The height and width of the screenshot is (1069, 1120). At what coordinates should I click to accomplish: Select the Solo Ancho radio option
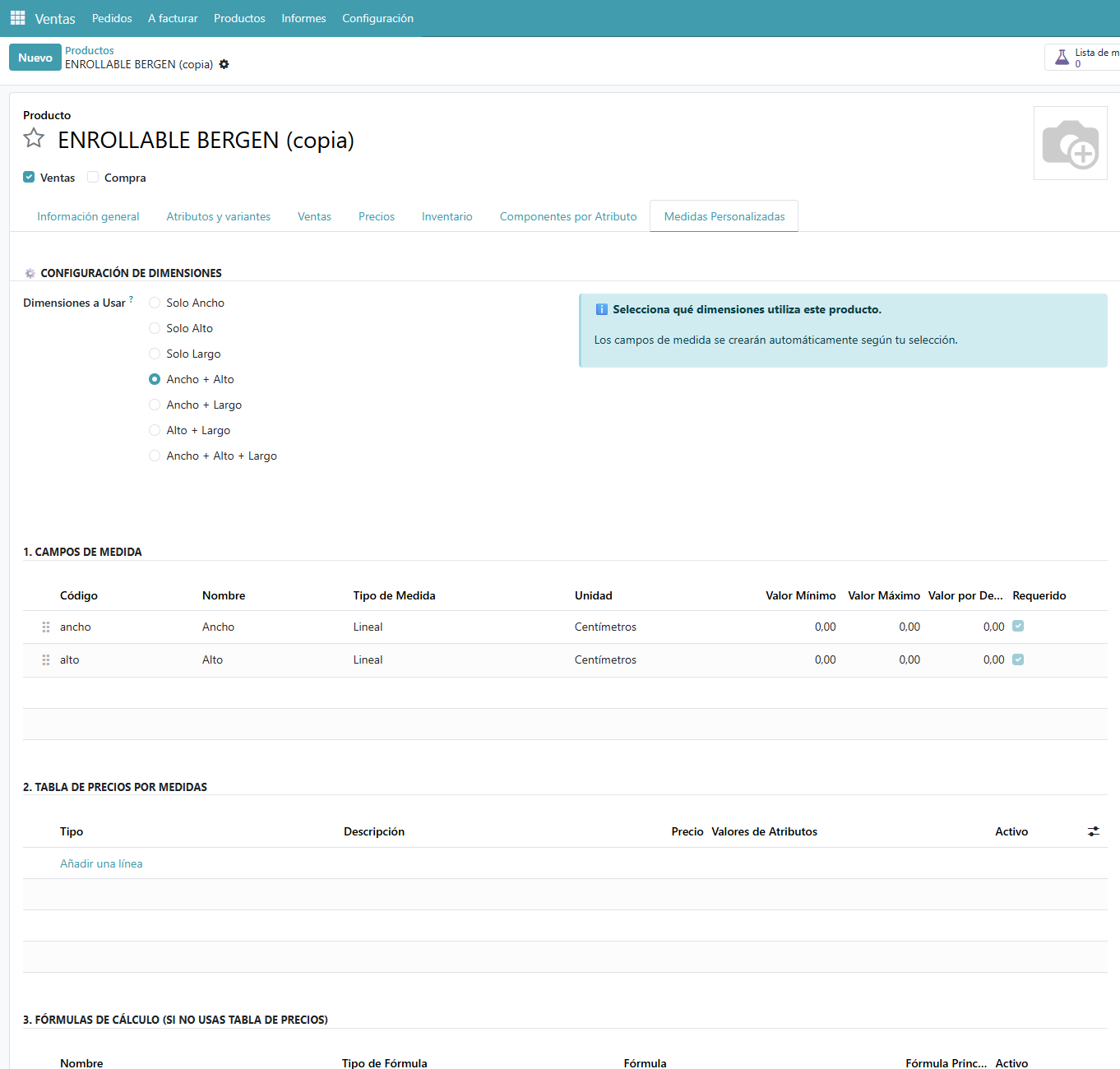point(155,303)
